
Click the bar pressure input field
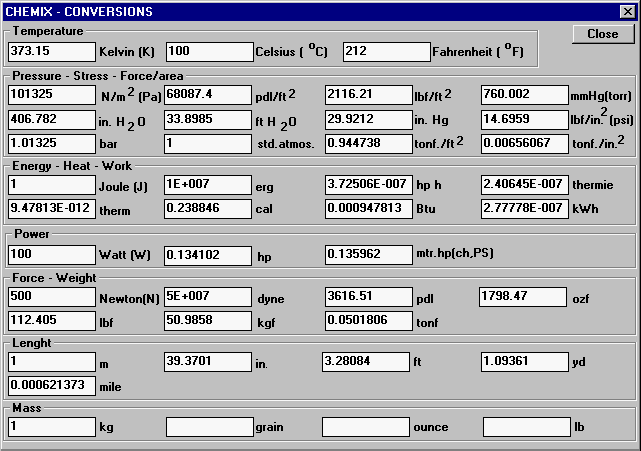pos(52,143)
